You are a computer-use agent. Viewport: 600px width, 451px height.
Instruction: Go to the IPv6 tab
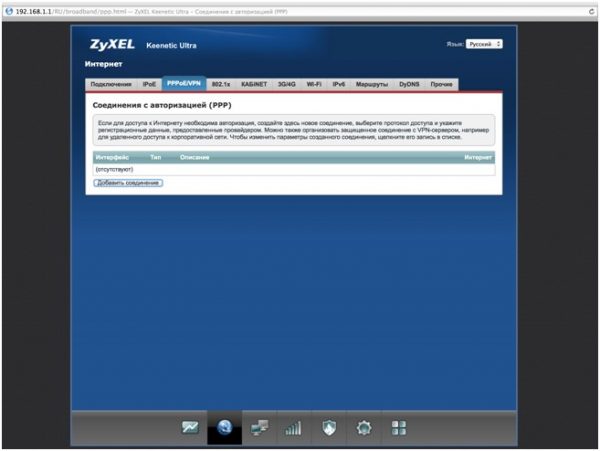(339, 84)
